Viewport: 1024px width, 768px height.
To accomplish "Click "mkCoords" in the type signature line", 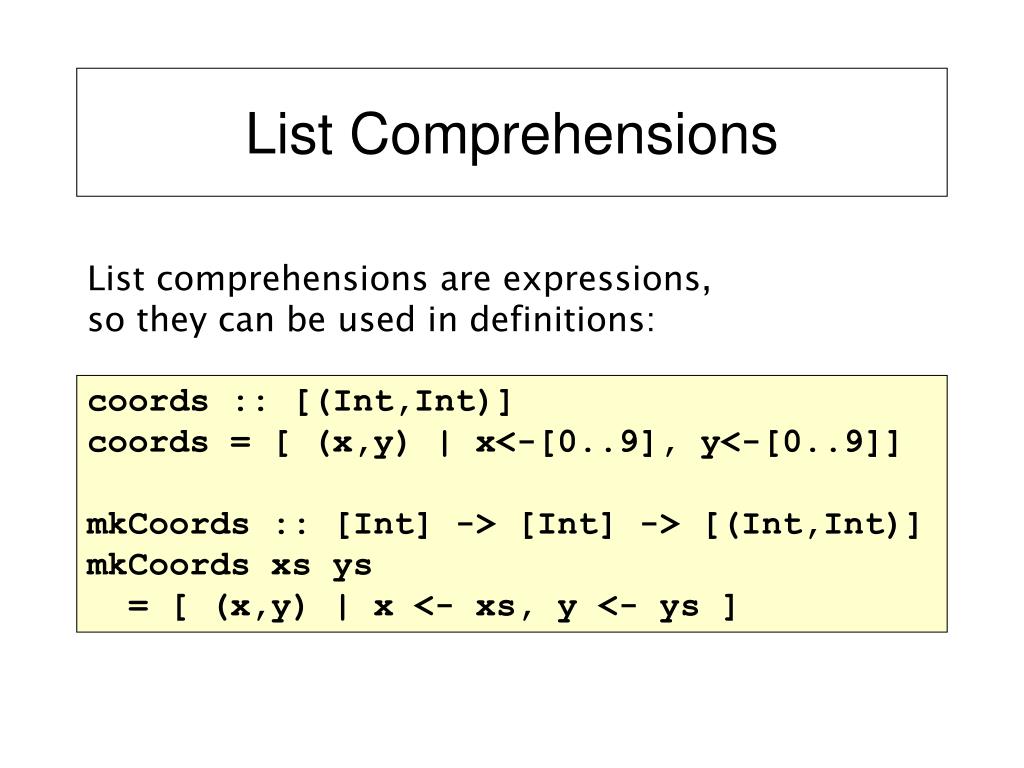I will 168,524.
